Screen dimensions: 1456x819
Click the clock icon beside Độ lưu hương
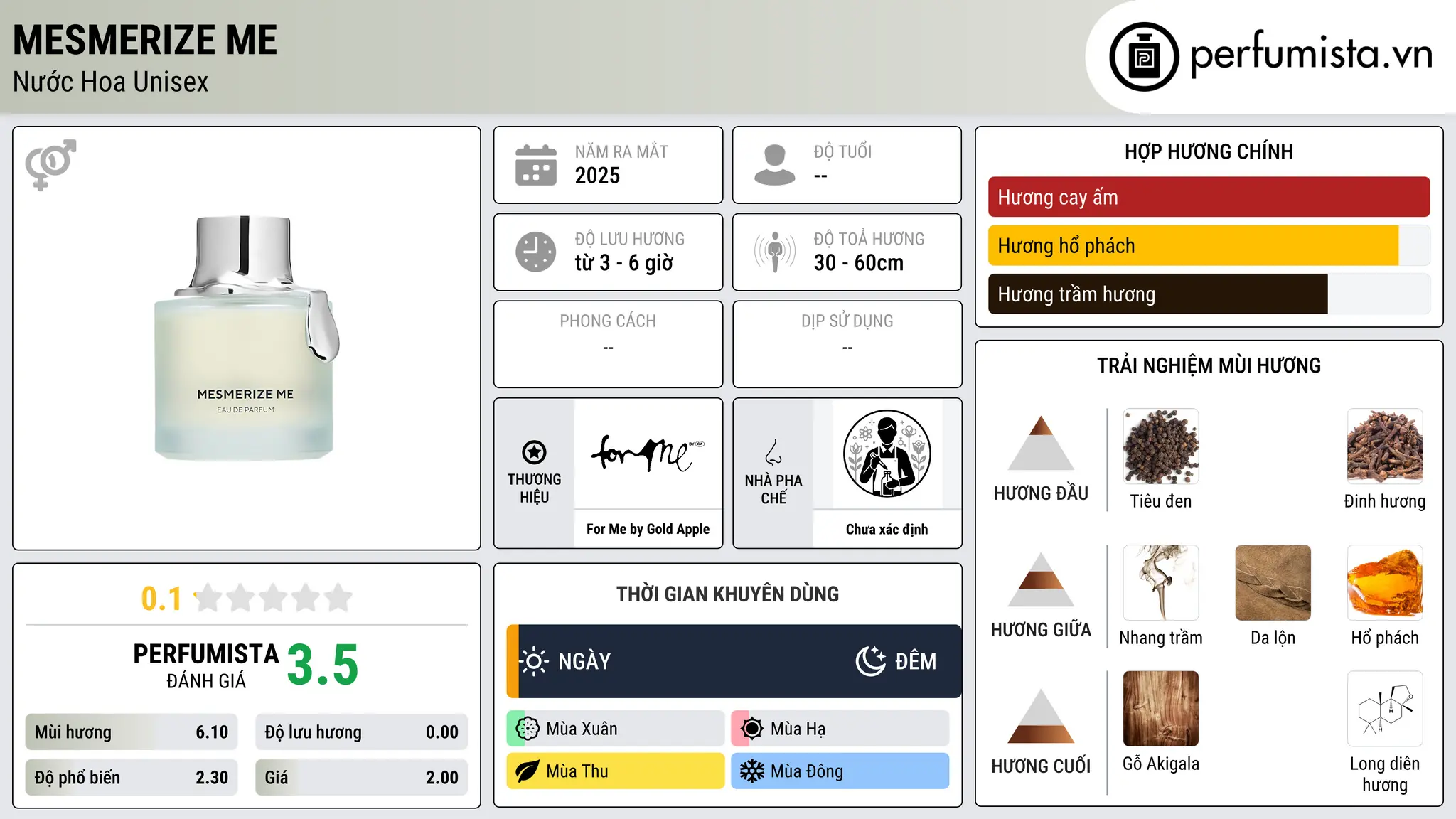tap(535, 252)
